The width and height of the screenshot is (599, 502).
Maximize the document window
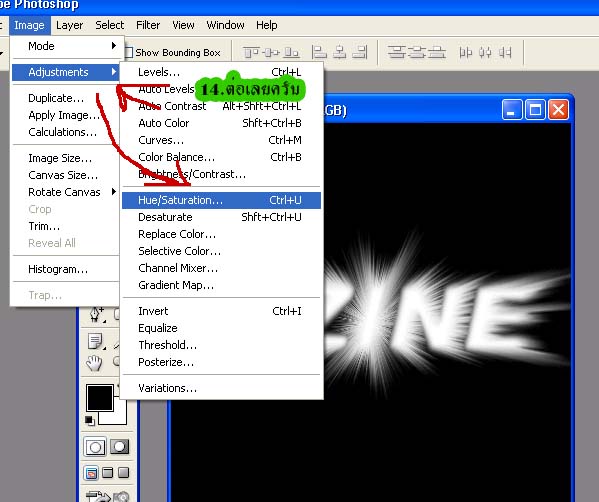pyautogui.click(x=535, y=110)
